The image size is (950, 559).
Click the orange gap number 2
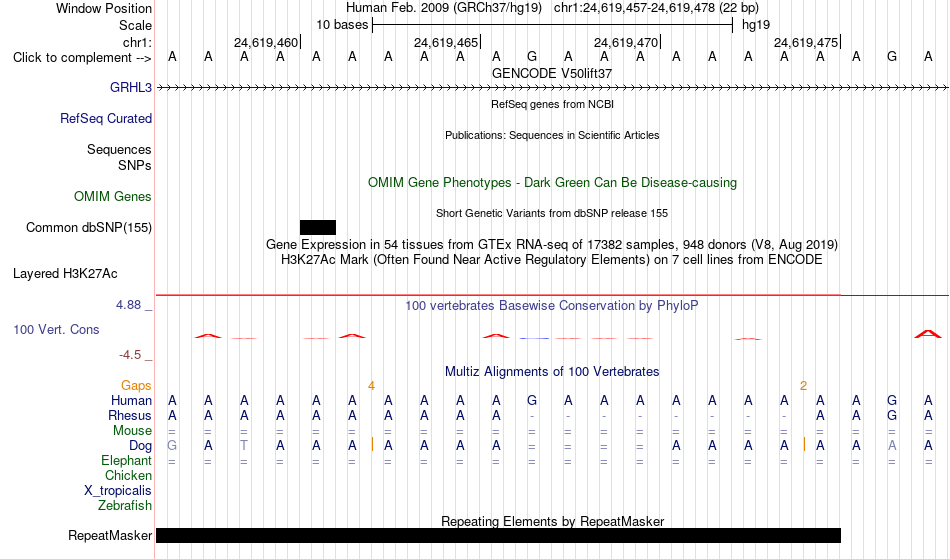point(803,386)
